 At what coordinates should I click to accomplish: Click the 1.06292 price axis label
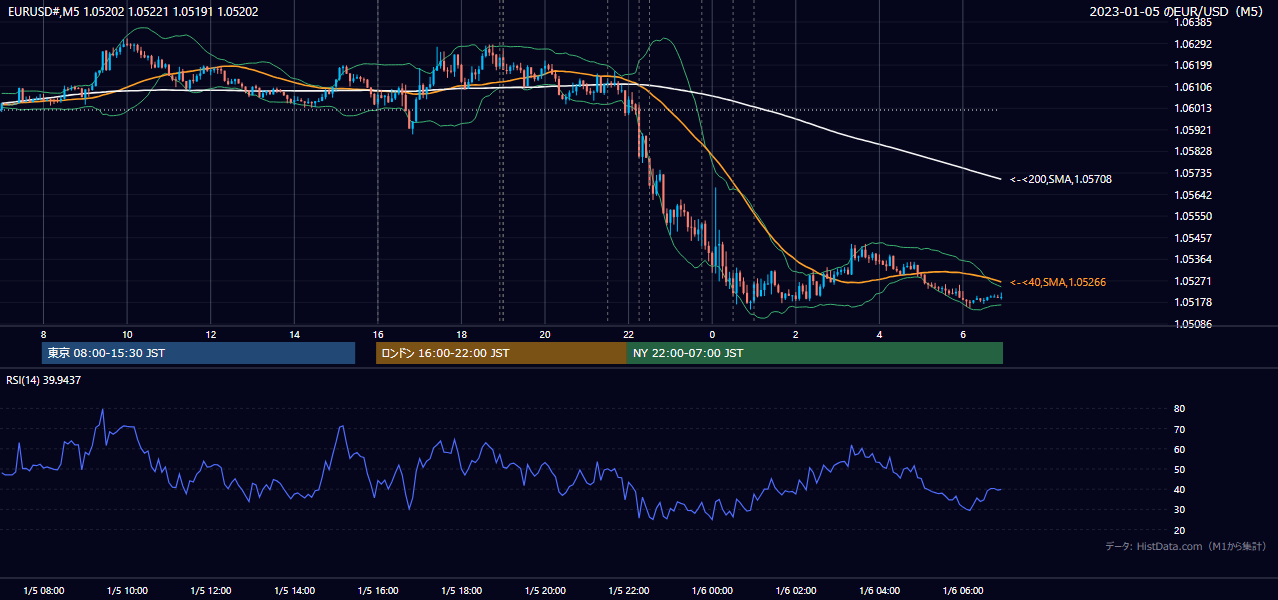pyautogui.click(x=1191, y=44)
